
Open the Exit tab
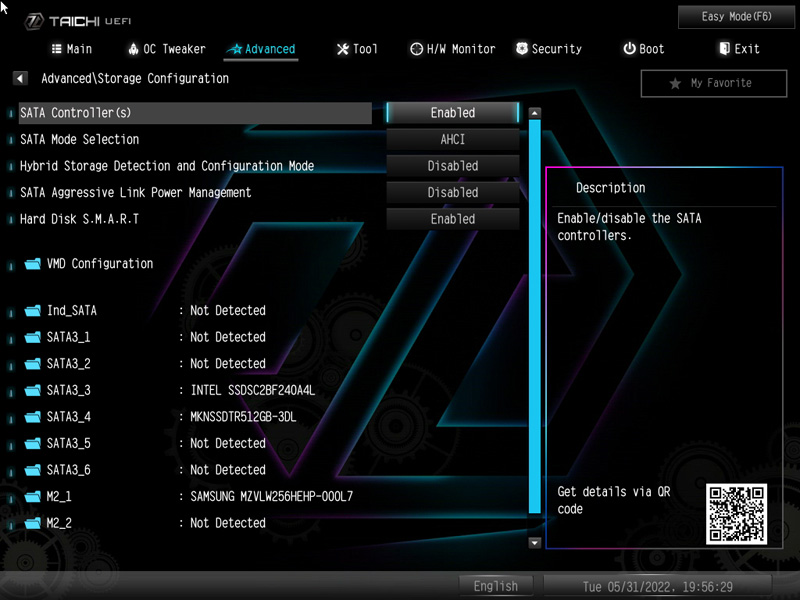pyautogui.click(x=740, y=49)
